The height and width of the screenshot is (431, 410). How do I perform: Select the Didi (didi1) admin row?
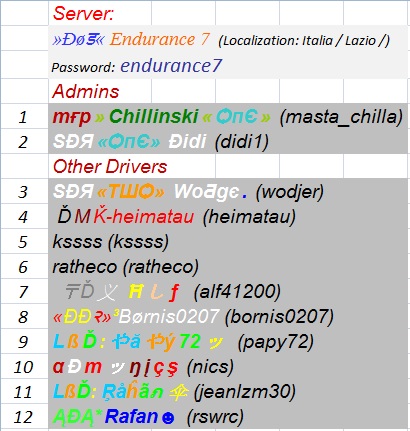click(228, 141)
